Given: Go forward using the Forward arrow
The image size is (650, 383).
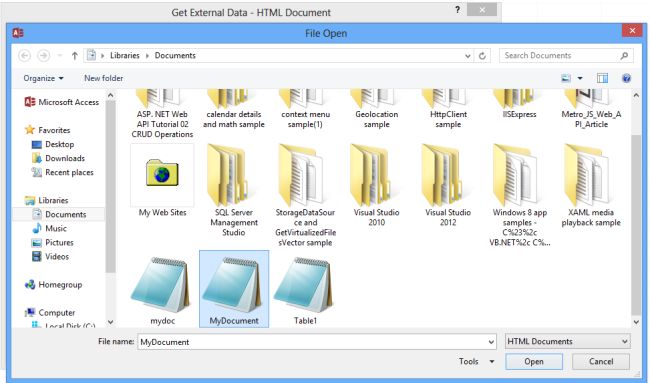Looking at the screenshot, I should [44, 56].
